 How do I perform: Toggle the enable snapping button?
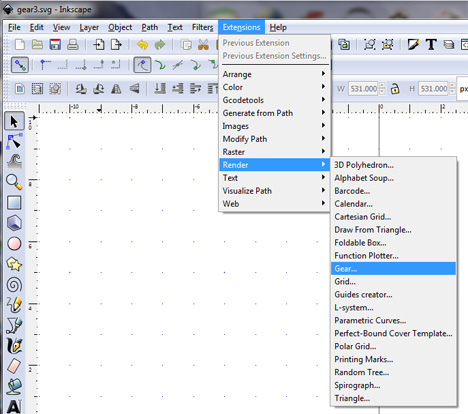point(20,65)
